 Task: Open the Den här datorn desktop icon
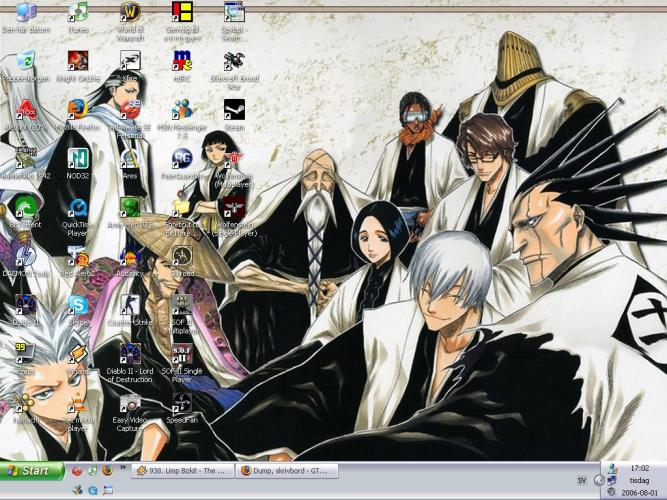click(x=26, y=18)
